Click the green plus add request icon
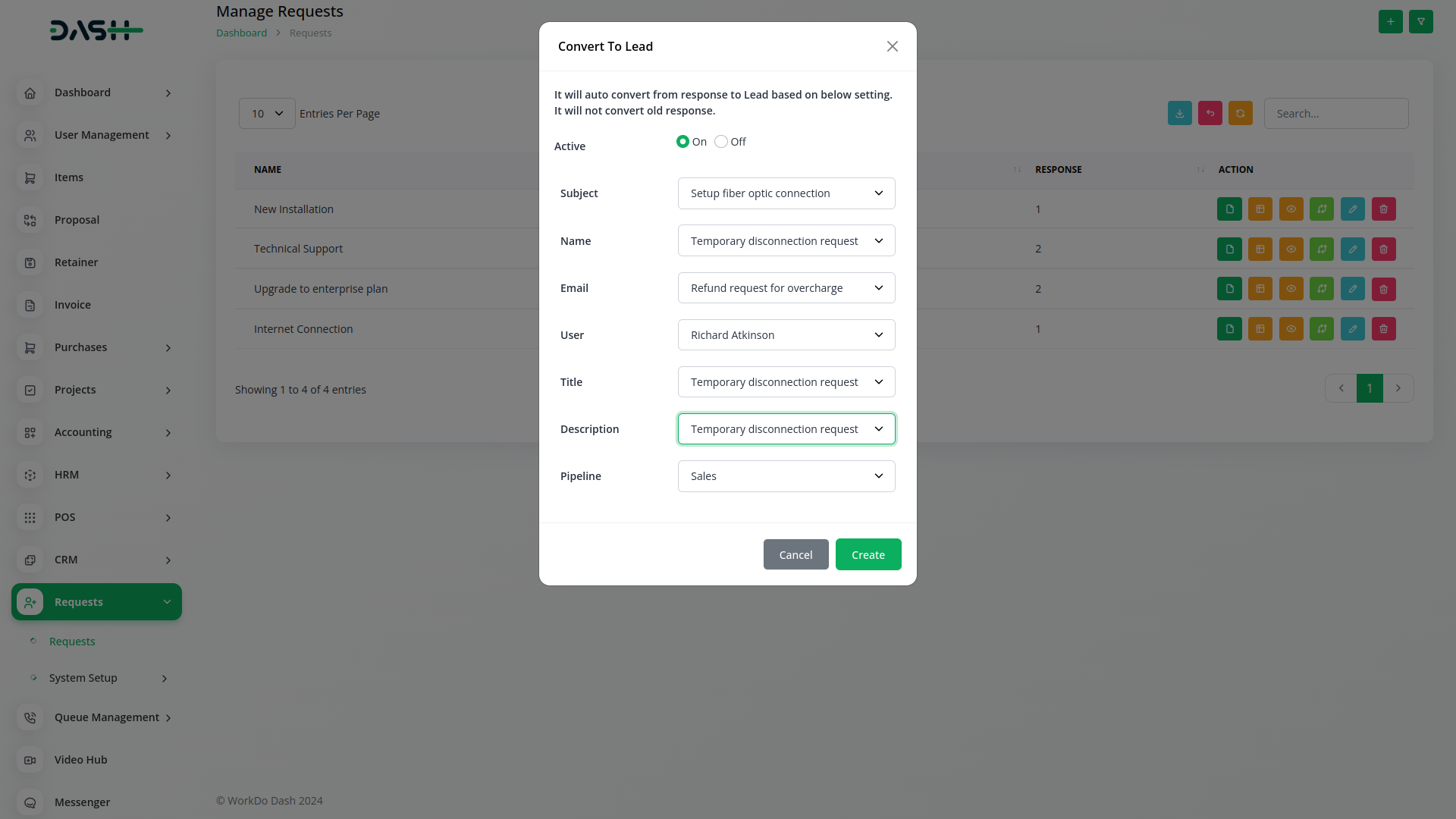 [x=1390, y=22]
